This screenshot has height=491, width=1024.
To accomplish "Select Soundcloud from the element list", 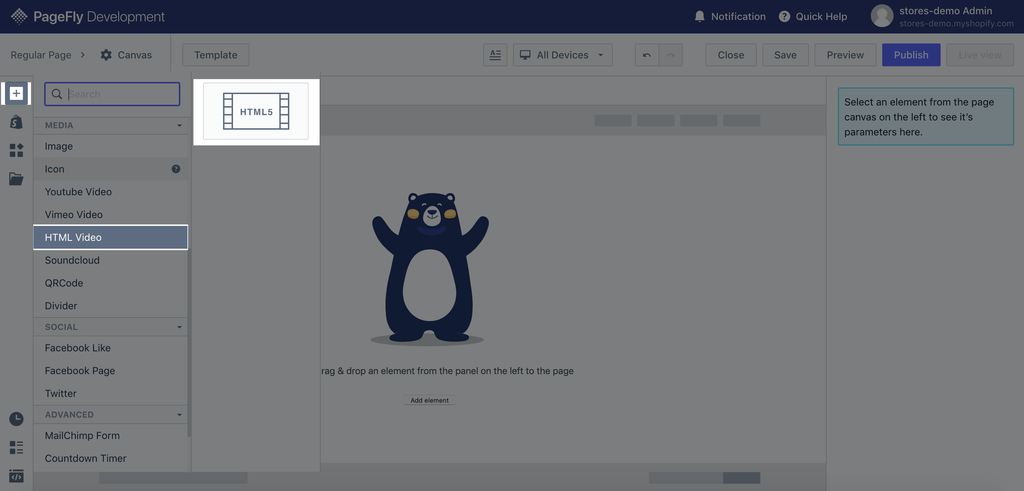I will tap(72, 260).
